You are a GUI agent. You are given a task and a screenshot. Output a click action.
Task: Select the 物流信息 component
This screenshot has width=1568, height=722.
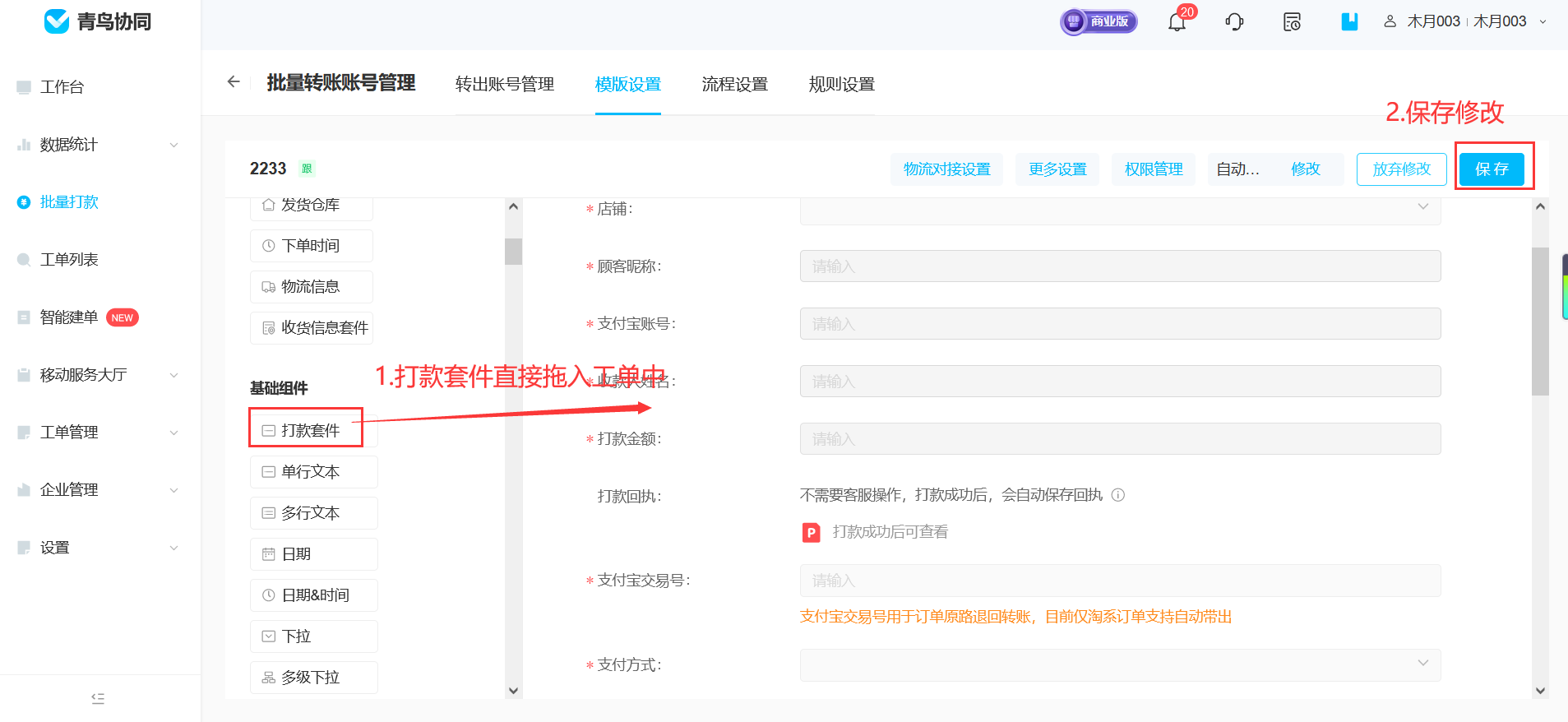pos(312,287)
